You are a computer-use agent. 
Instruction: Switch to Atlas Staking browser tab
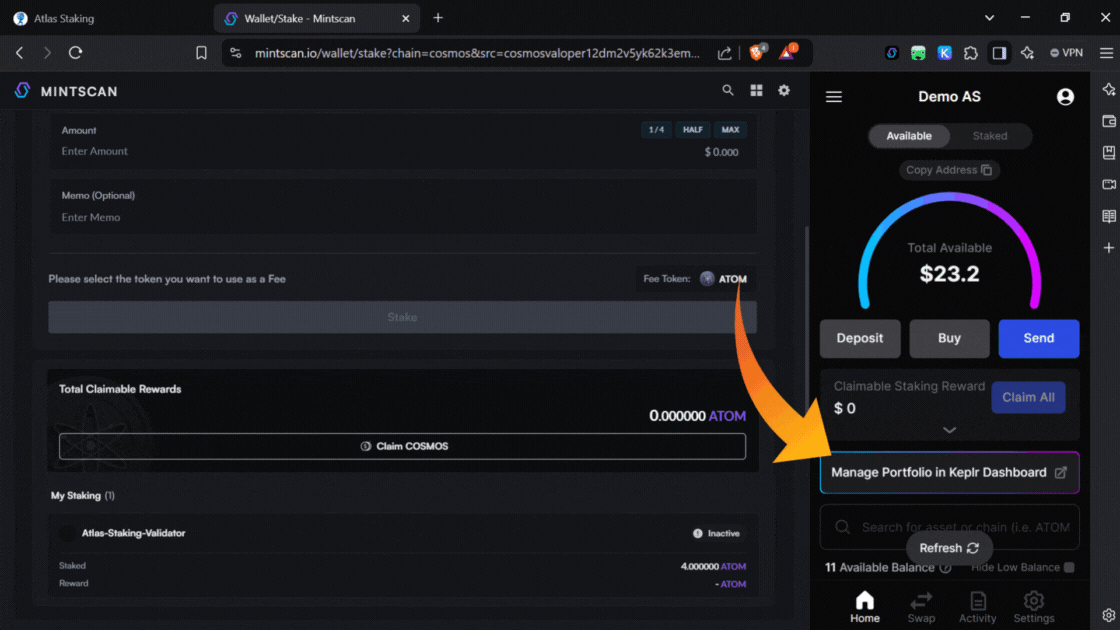[100, 18]
